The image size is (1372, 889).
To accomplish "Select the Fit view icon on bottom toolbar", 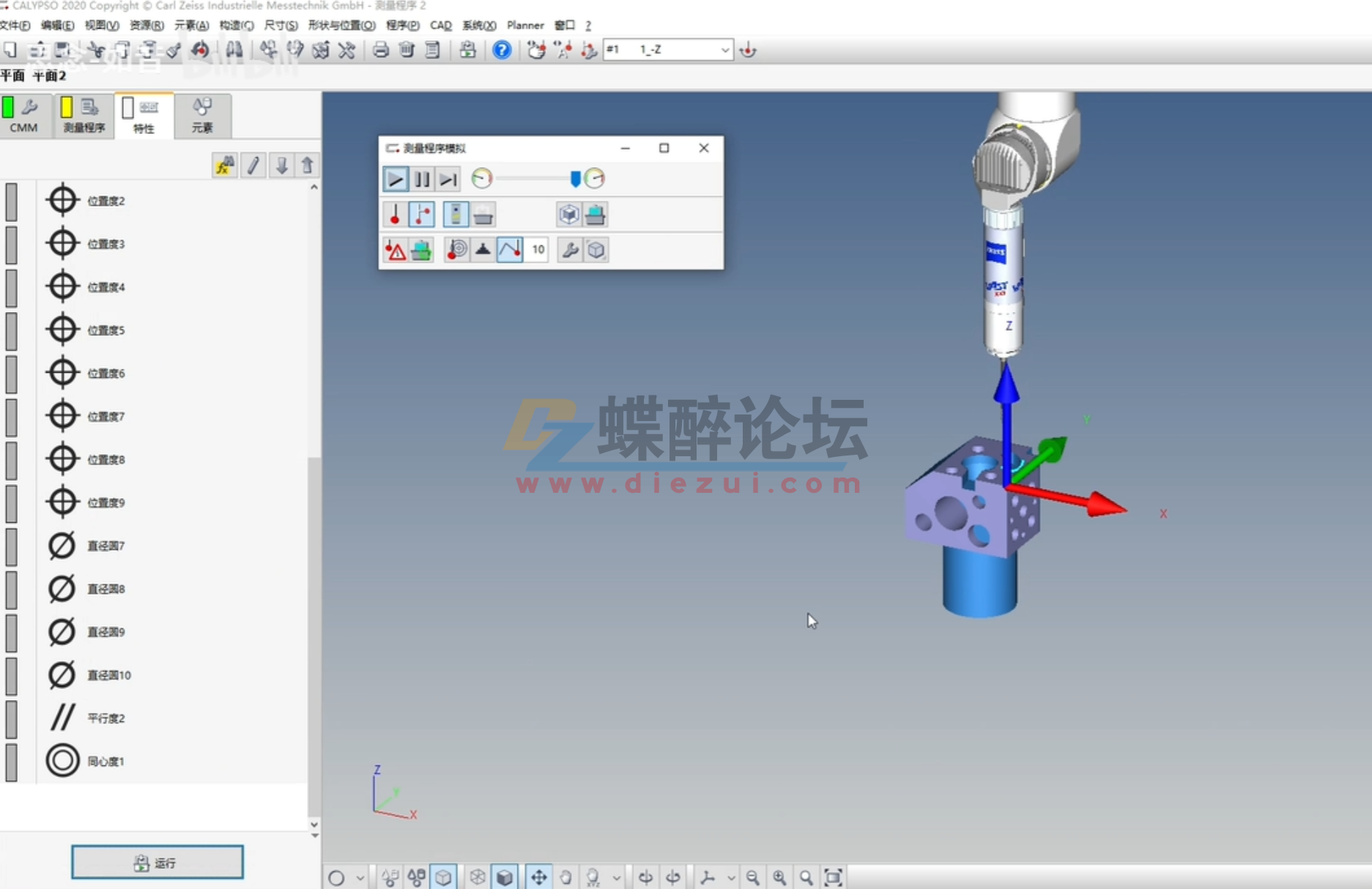I will [x=834, y=876].
